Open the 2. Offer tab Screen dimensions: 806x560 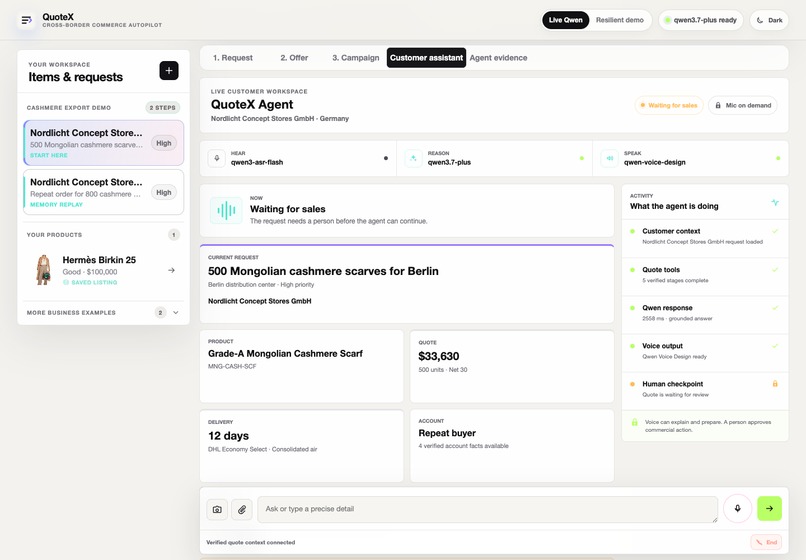click(x=294, y=58)
